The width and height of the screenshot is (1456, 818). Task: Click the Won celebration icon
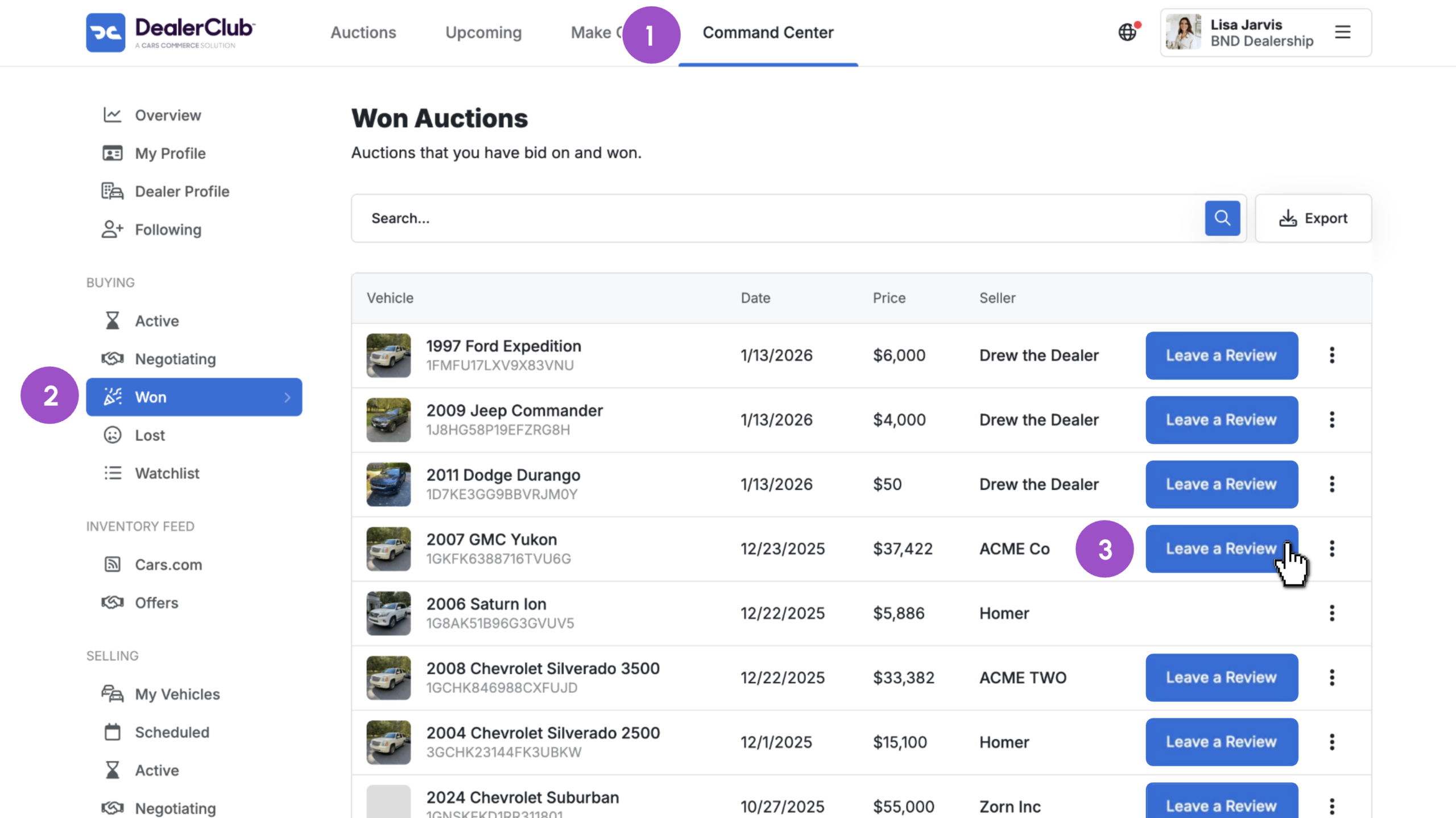(113, 397)
